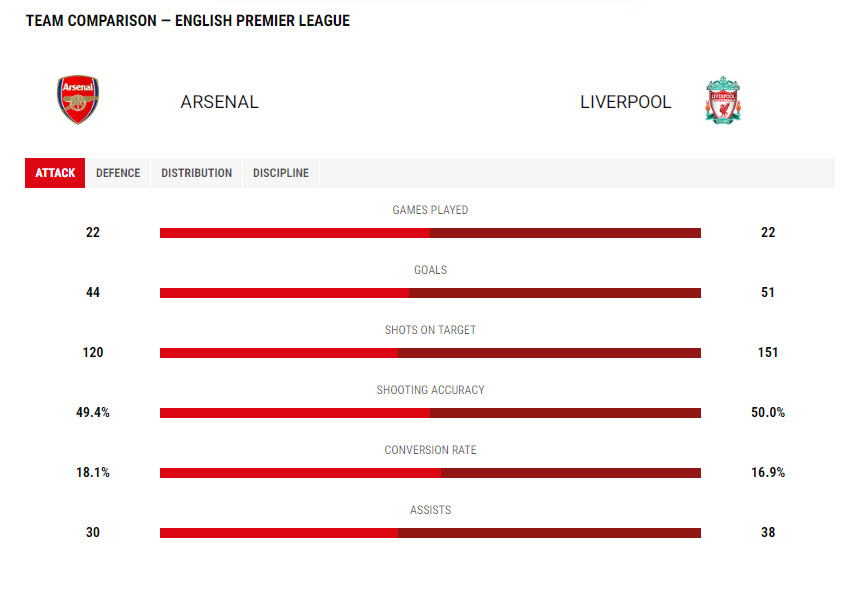Click Arsenal's 18.1% conversion rate
The width and height of the screenshot is (860, 610).
click(93, 472)
